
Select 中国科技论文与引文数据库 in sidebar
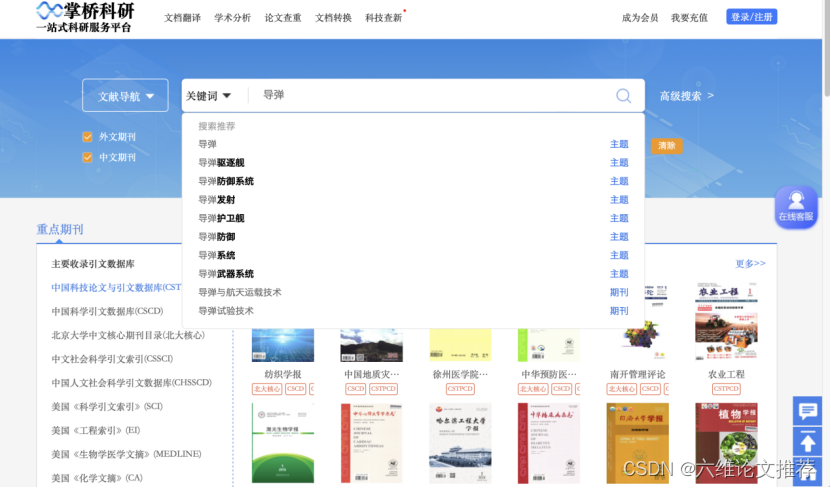(x=116, y=288)
